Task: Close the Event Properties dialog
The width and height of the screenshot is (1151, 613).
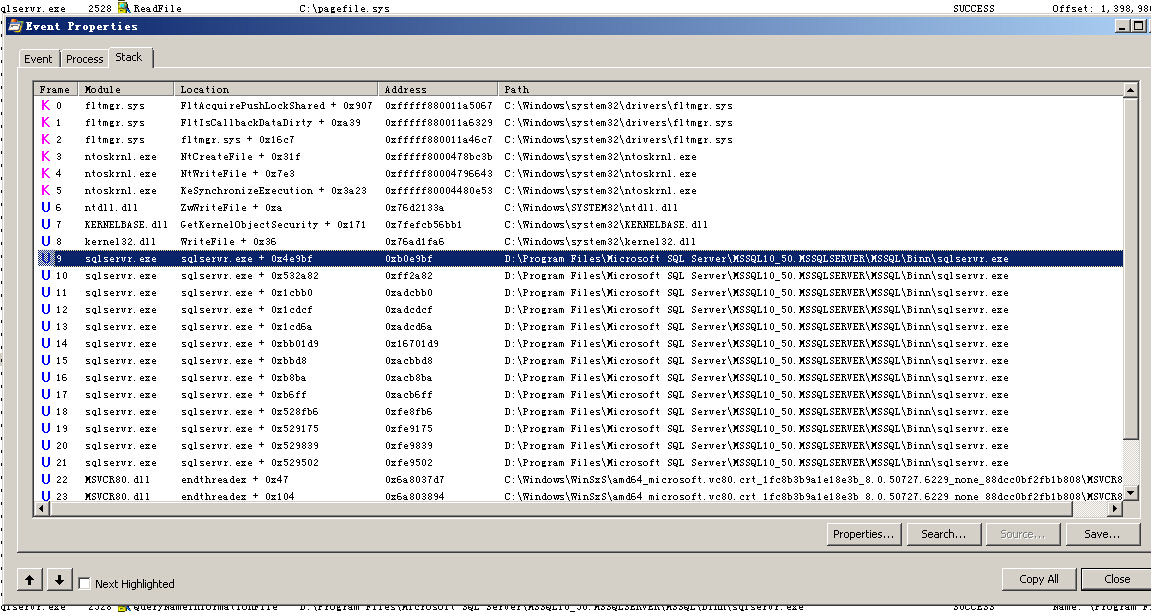Action: point(1116,578)
